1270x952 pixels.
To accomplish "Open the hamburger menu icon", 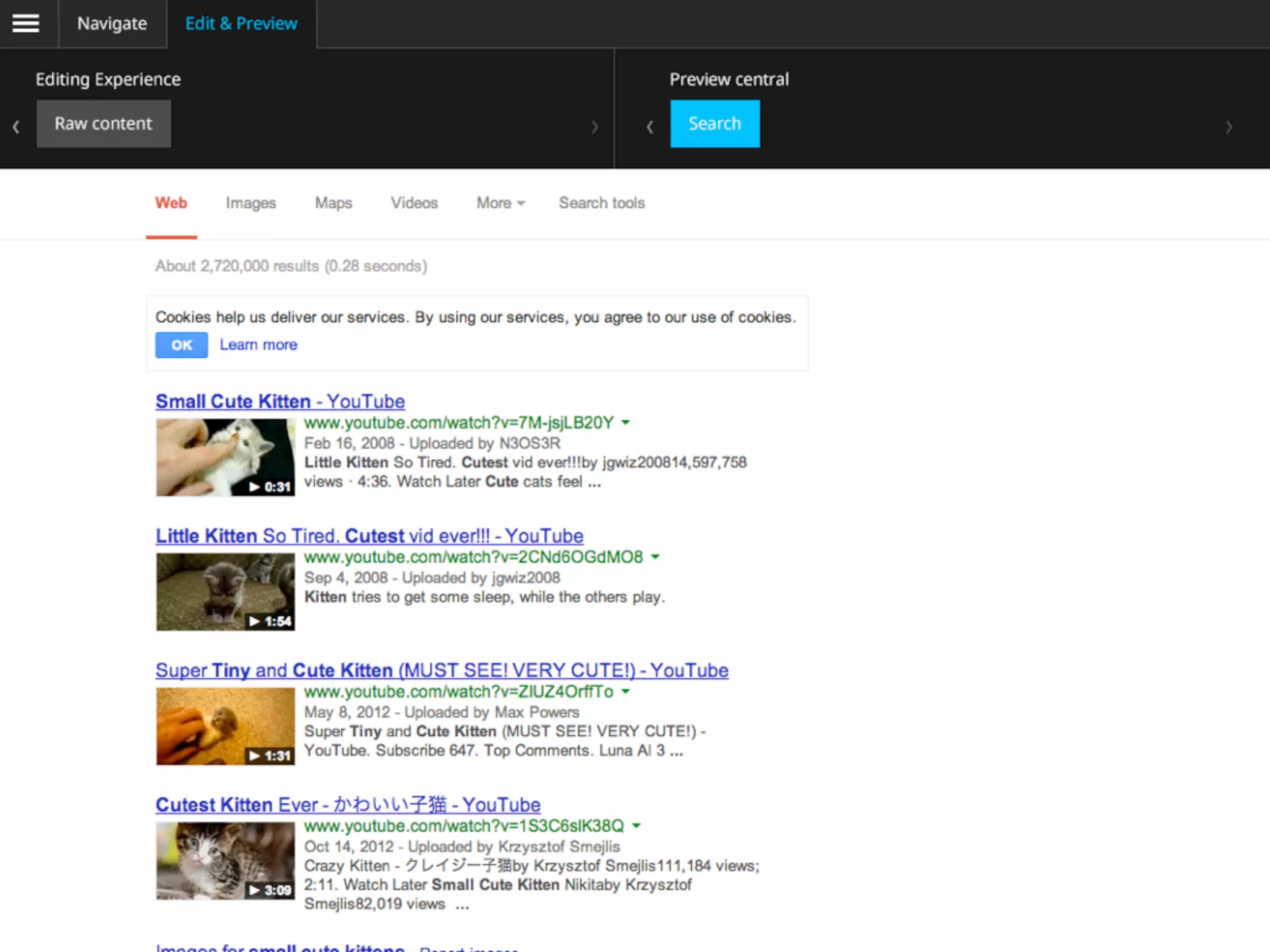I will point(25,24).
